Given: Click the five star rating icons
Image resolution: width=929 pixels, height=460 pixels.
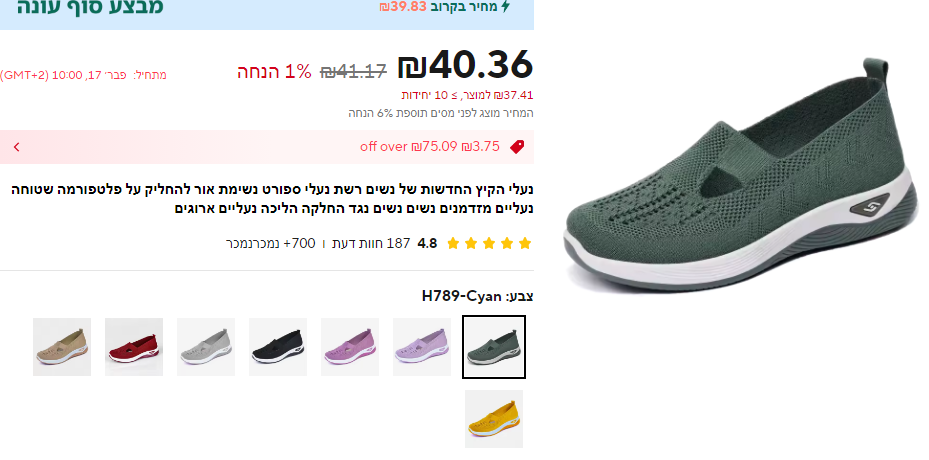Looking at the screenshot, I should (x=489, y=243).
